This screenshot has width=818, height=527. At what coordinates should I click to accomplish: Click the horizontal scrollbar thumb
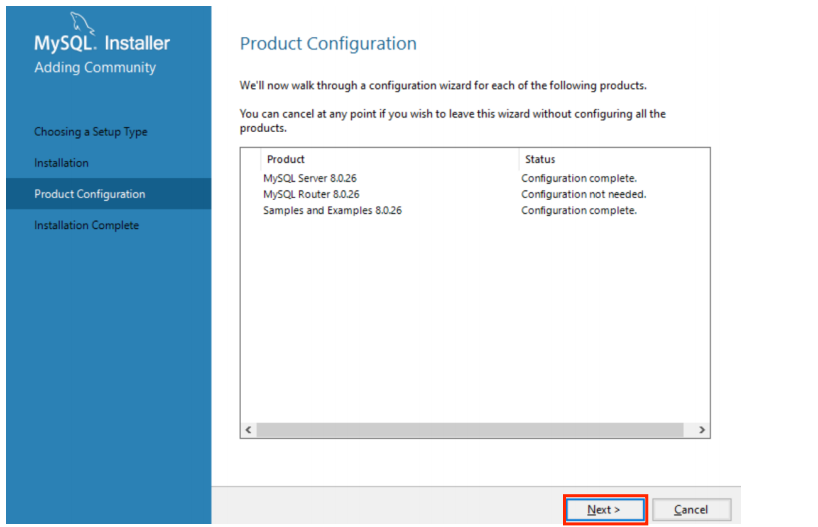pyautogui.click(x=470, y=429)
